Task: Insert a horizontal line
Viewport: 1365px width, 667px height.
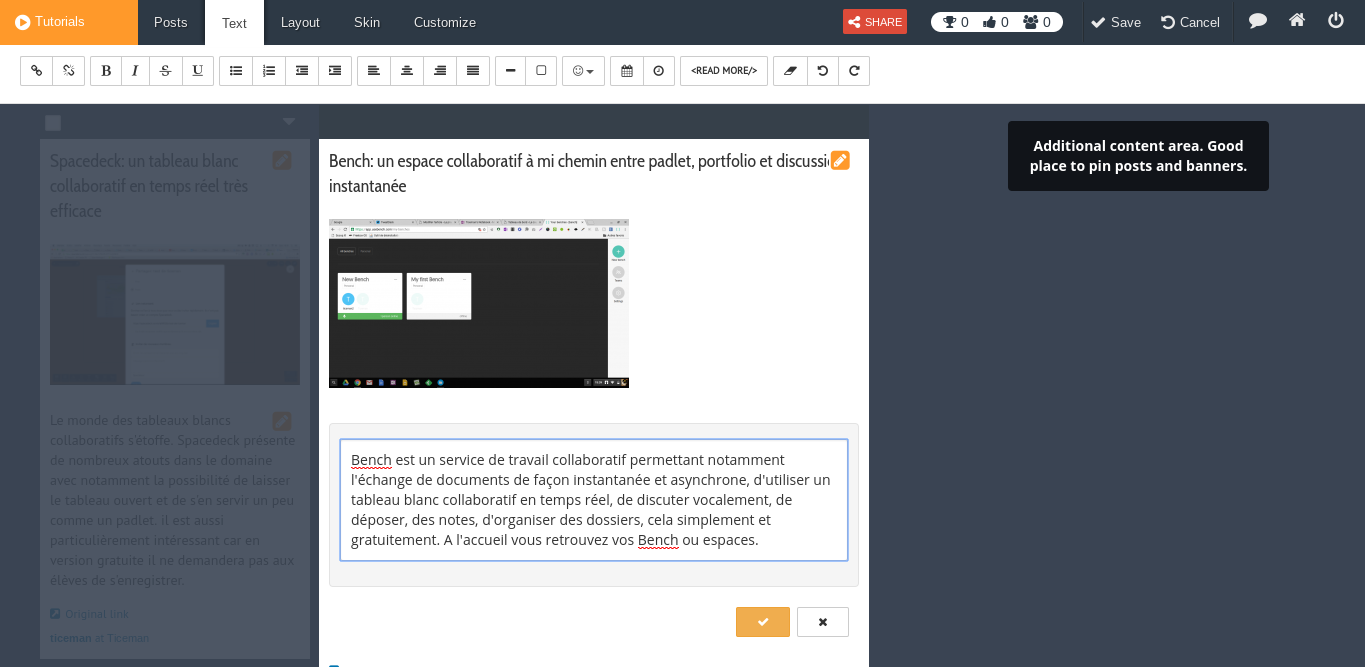Action: (x=510, y=71)
